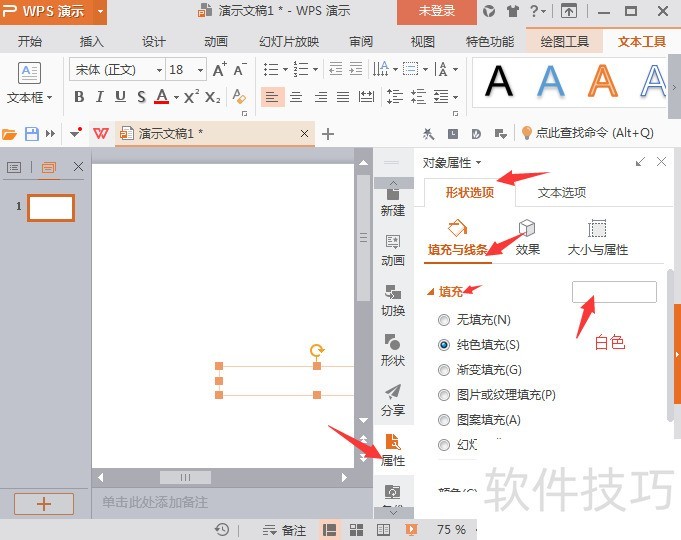Collapse the 填充 section
Image resolution: width=681 pixels, height=540 pixels.
pyautogui.click(x=430, y=292)
